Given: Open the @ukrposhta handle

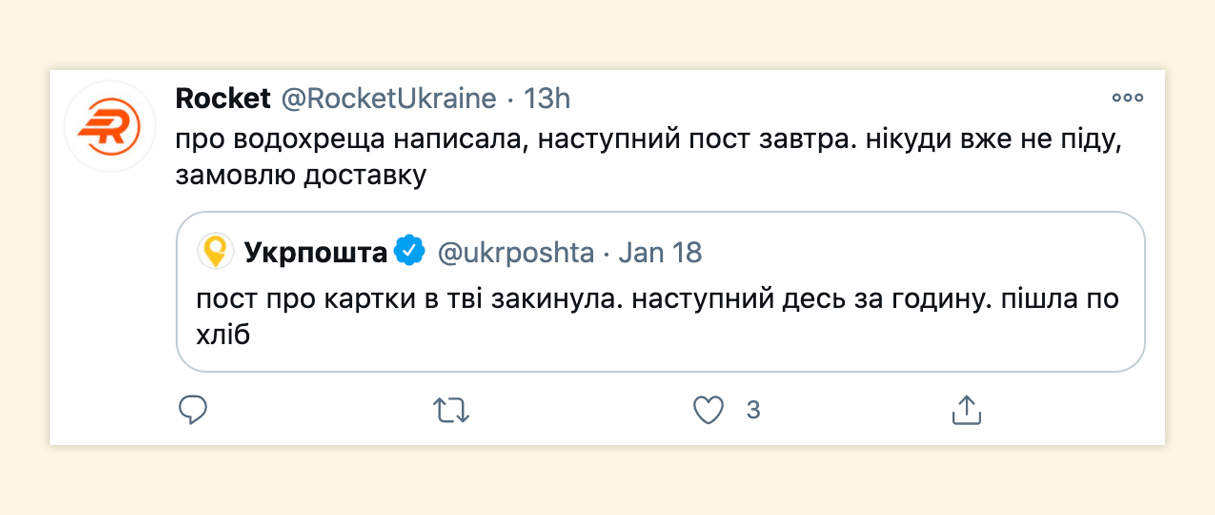Looking at the screenshot, I should pyautogui.click(x=516, y=252).
